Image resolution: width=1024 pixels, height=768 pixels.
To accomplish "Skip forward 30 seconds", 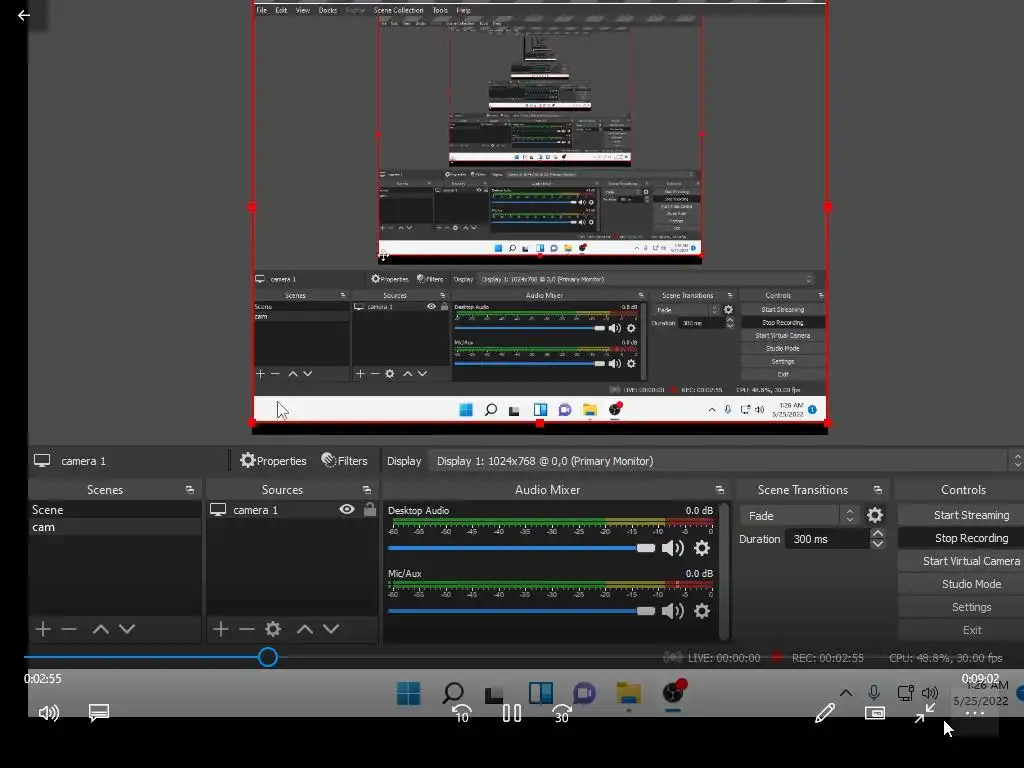I will pos(562,713).
